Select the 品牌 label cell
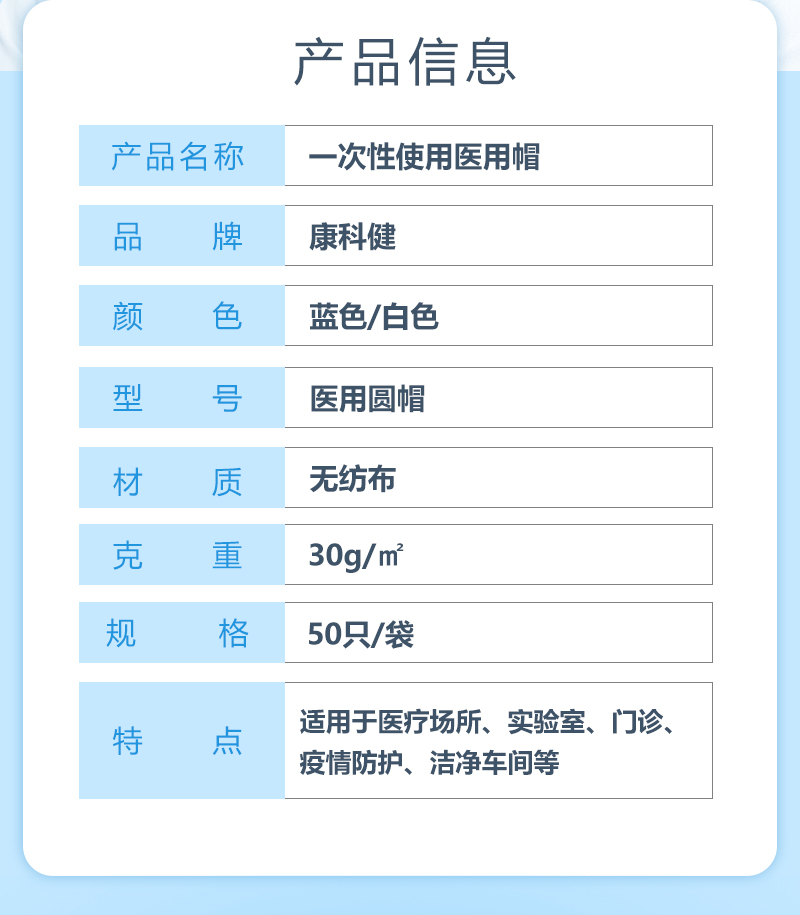The height and width of the screenshot is (915, 800). coord(181,236)
